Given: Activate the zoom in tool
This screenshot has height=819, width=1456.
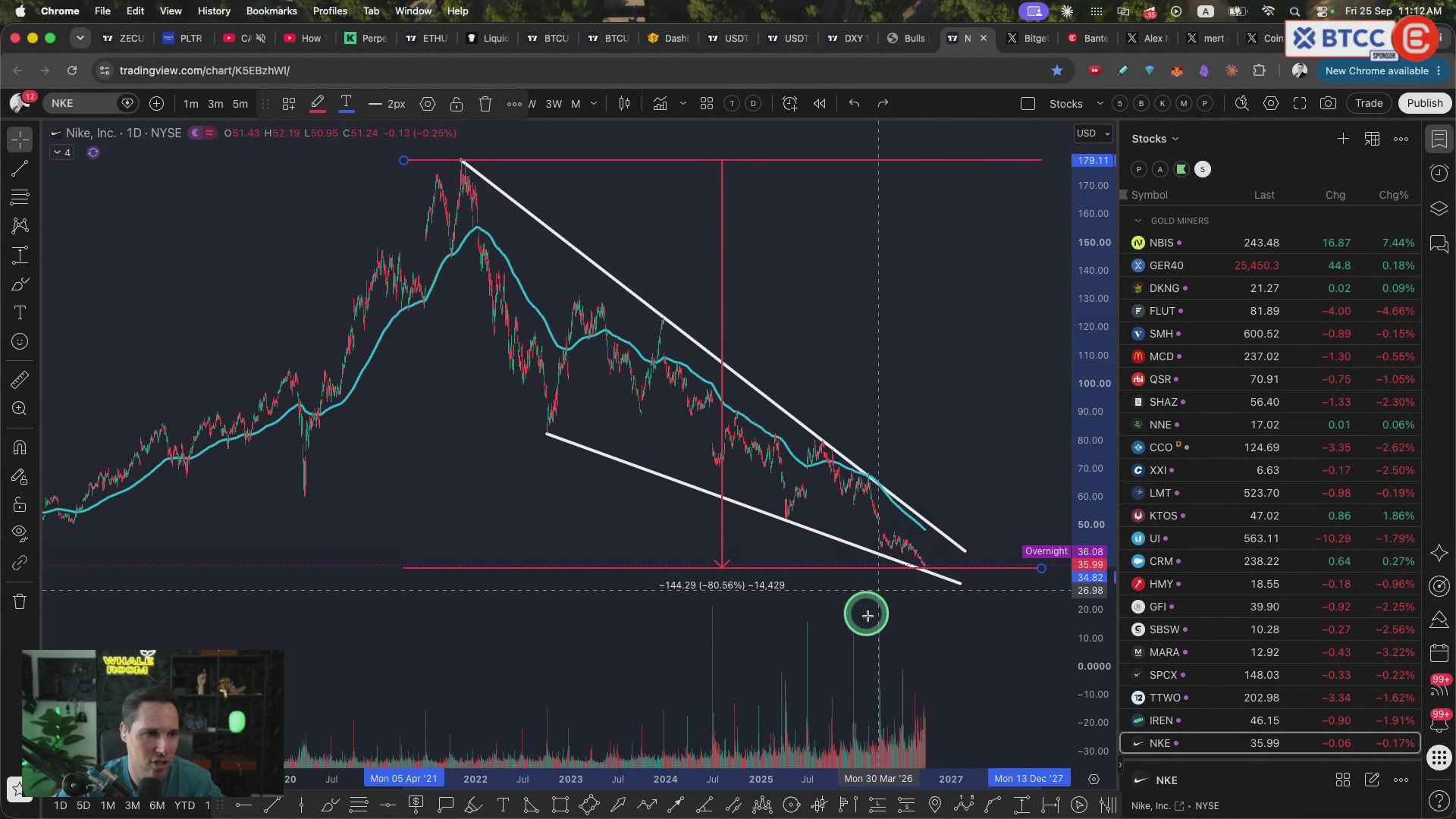Looking at the screenshot, I should click(x=20, y=409).
